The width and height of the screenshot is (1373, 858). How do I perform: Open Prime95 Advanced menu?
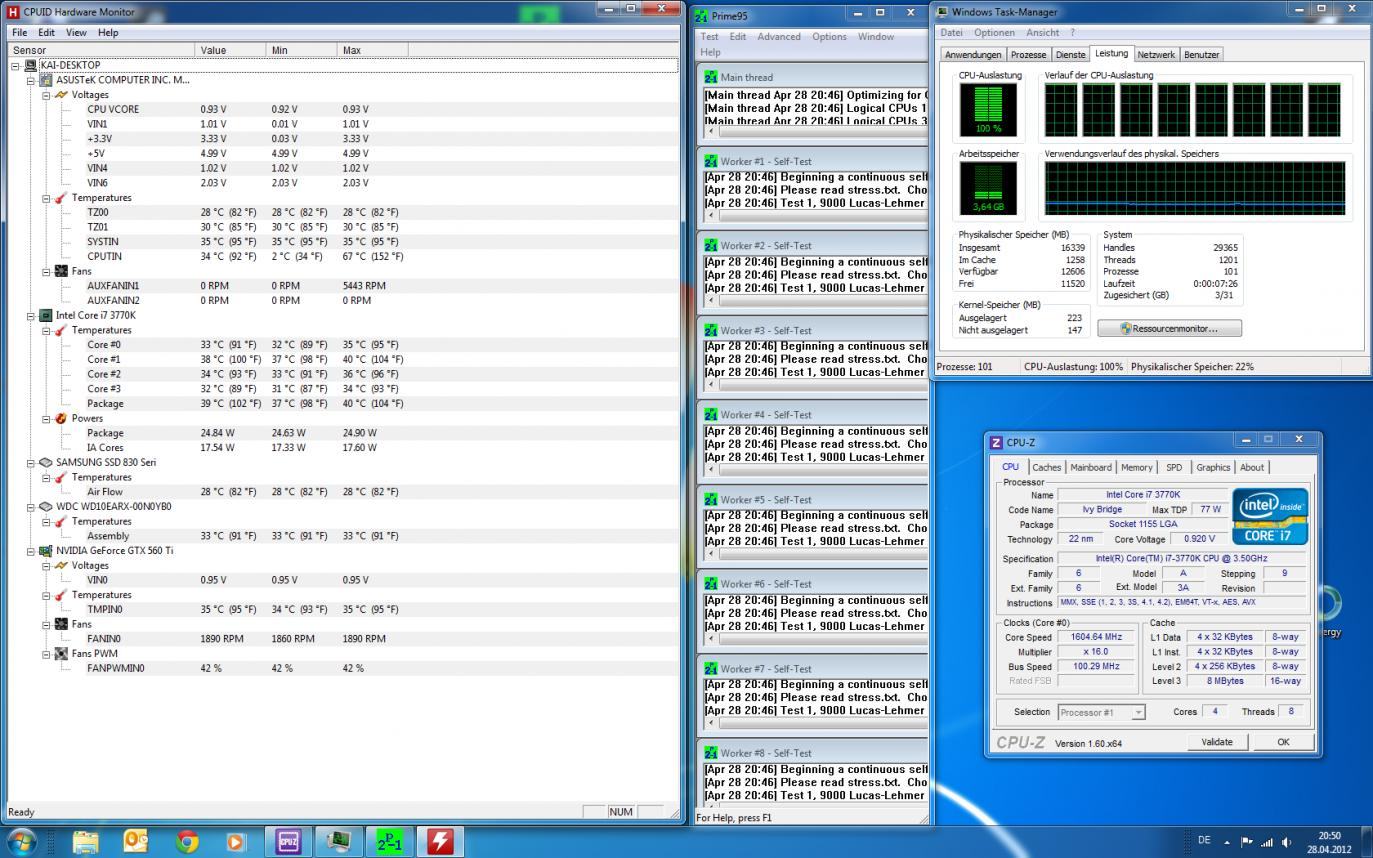778,36
